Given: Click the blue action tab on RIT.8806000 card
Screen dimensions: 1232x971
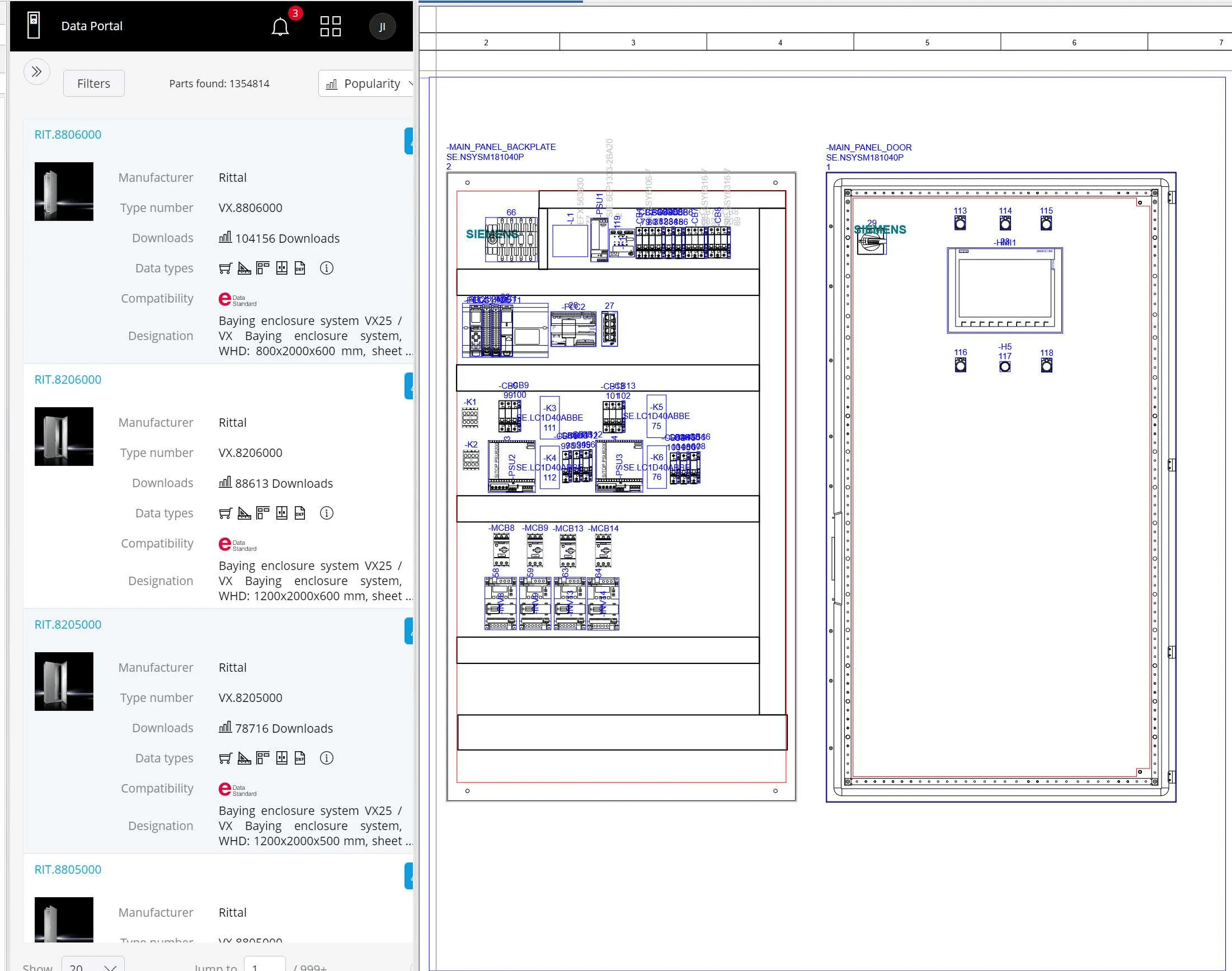Looking at the screenshot, I should click(x=409, y=141).
